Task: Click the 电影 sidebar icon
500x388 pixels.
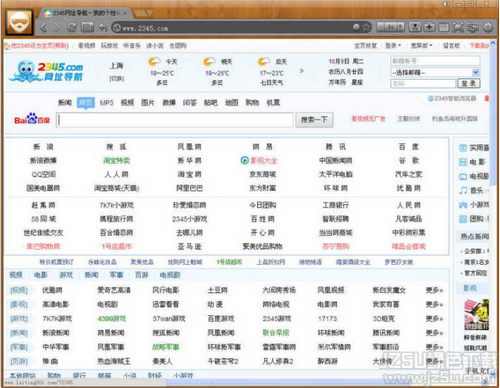Action: [463, 162]
